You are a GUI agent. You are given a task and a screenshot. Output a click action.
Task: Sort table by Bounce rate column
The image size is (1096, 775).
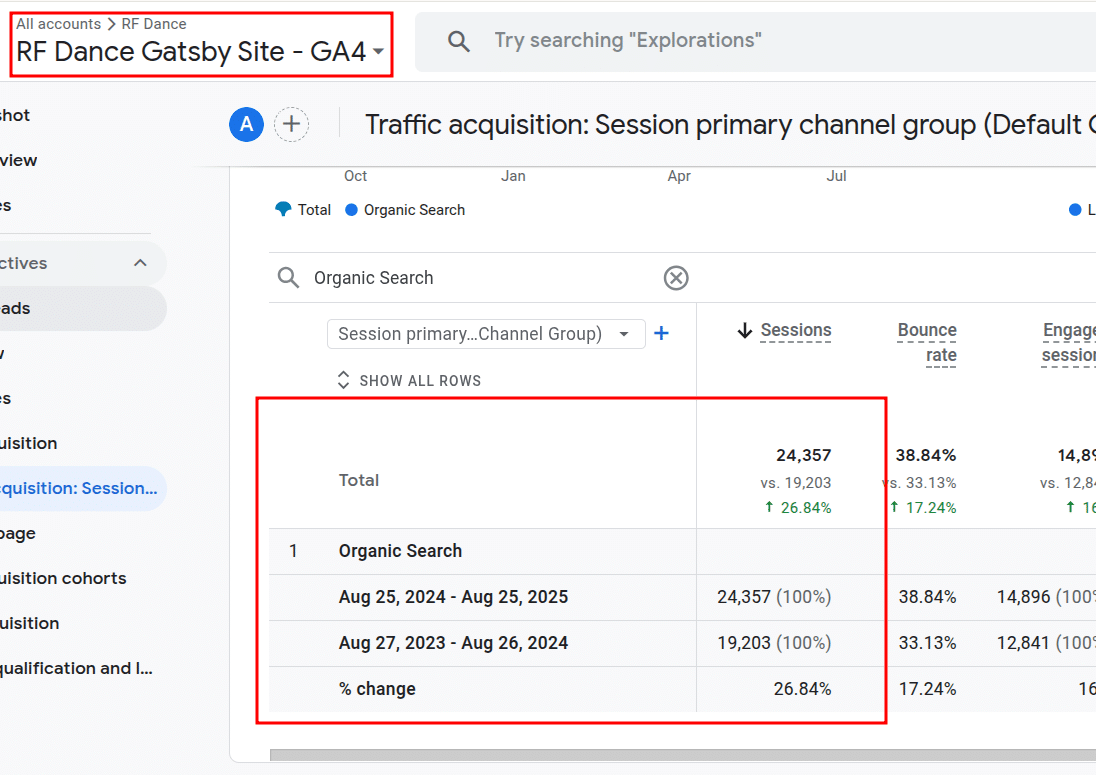pyautogui.click(x=927, y=342)
